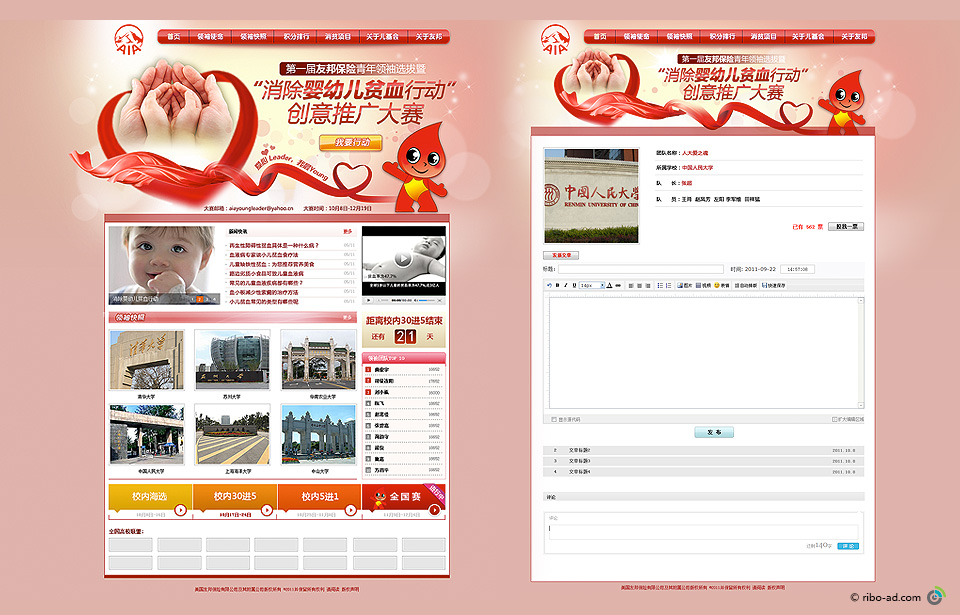Pick the font color A icon
The width and height of the screenshot is (960, 615).
click(x=610, y=285)
